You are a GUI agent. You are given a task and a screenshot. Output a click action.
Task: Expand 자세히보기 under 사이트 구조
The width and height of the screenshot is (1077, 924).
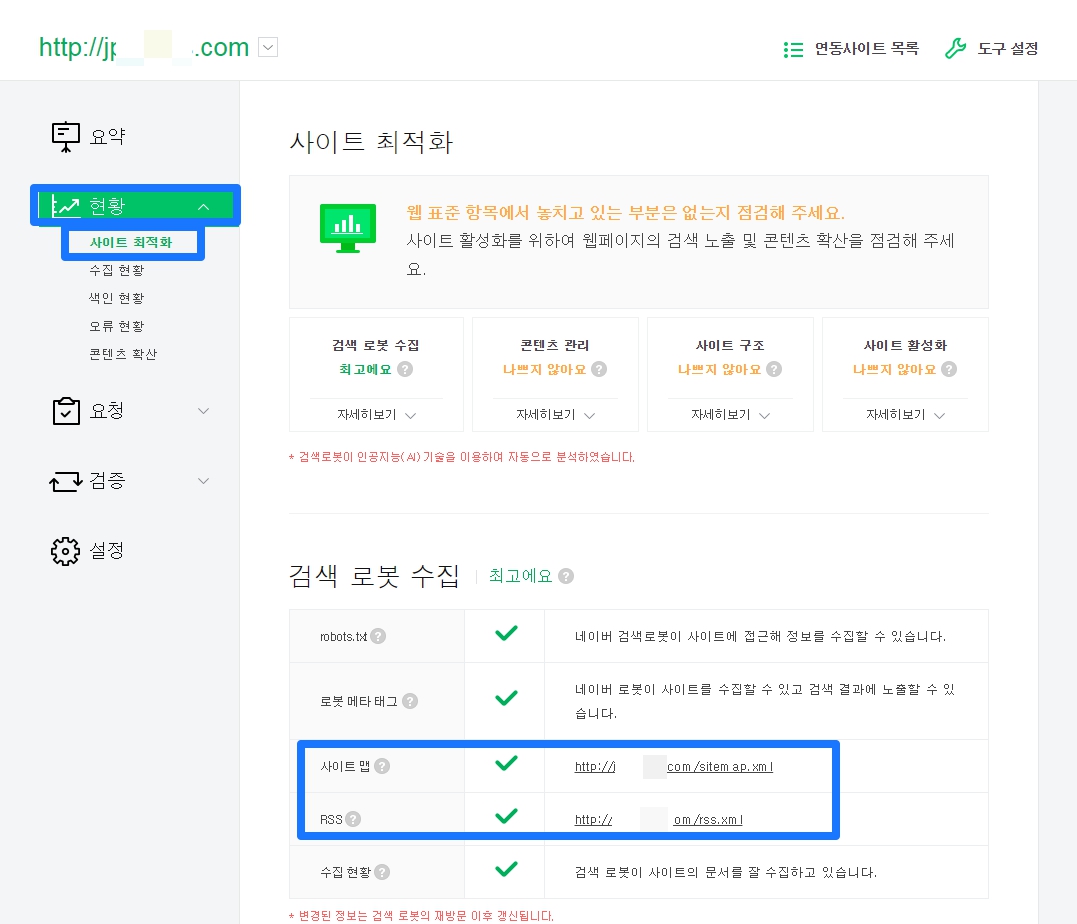click(730, 415)
